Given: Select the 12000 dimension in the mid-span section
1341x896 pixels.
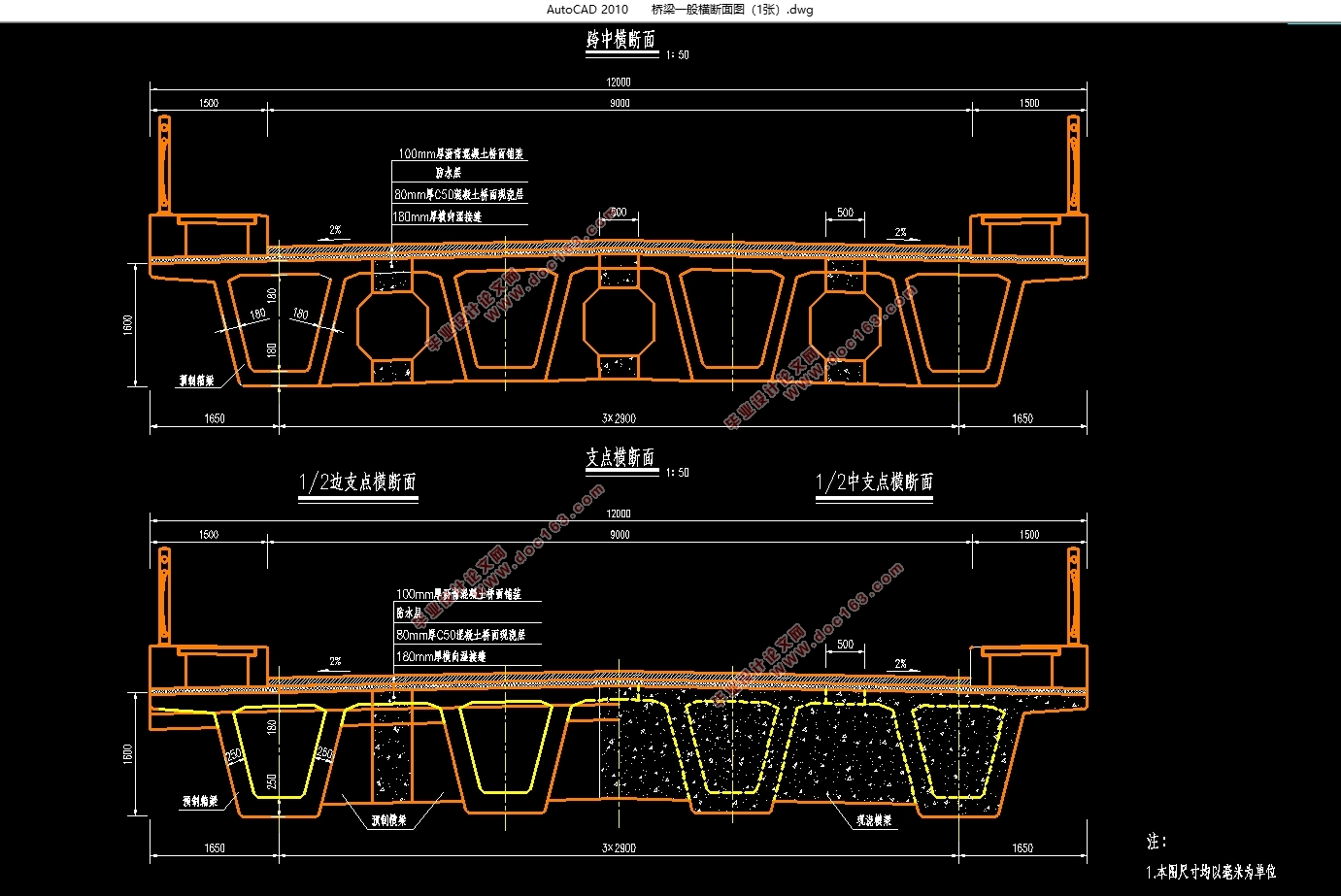Looking at the screenshot, I should [619, 83].
